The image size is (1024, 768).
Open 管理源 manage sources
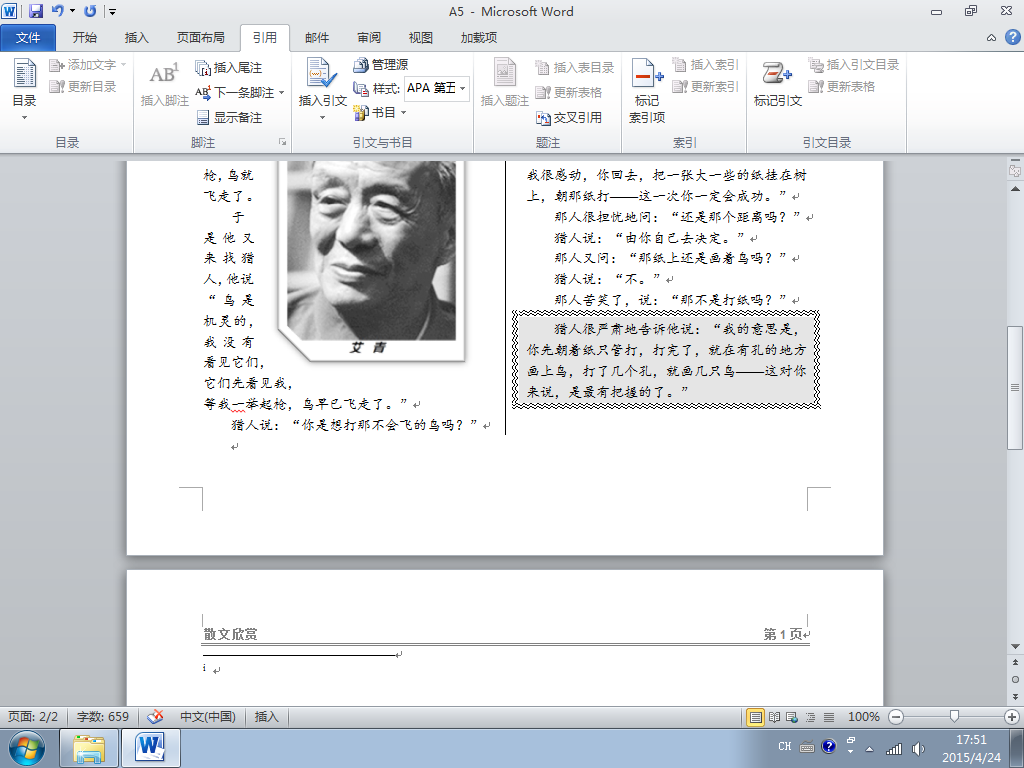coord(381,65)
